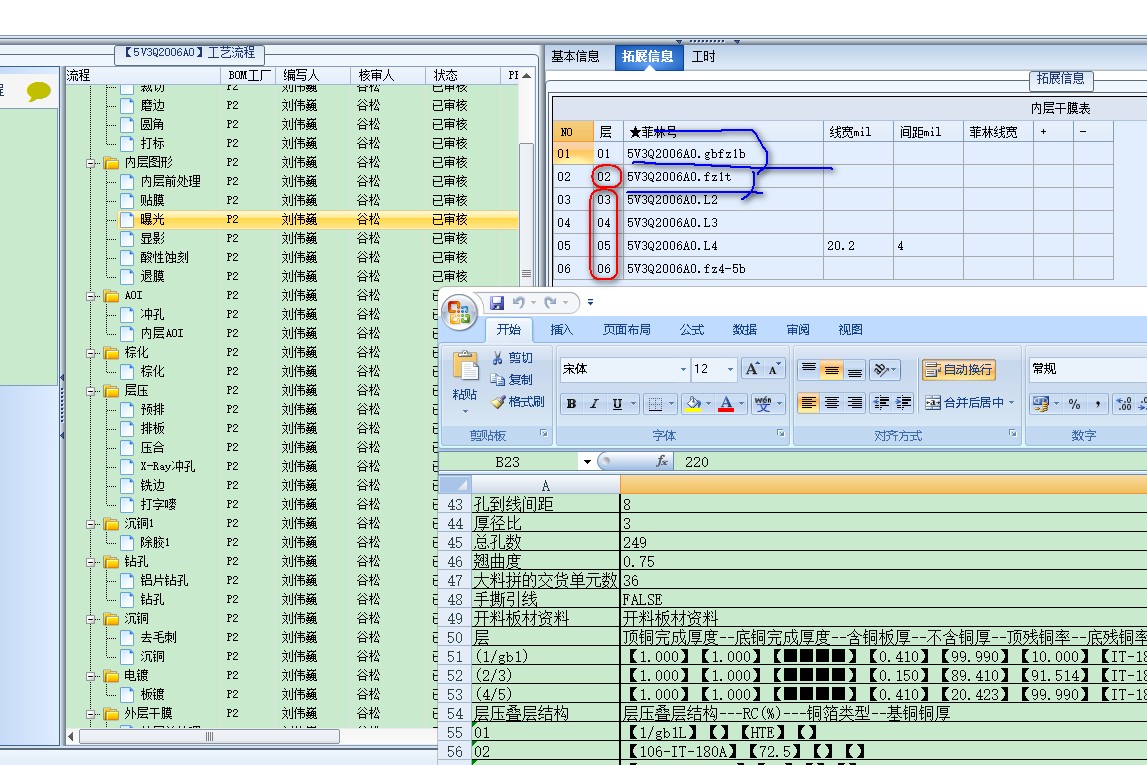Click the accounting number format icon
The height and width of the screenshot is (765, 1147).
(1039, 403)
